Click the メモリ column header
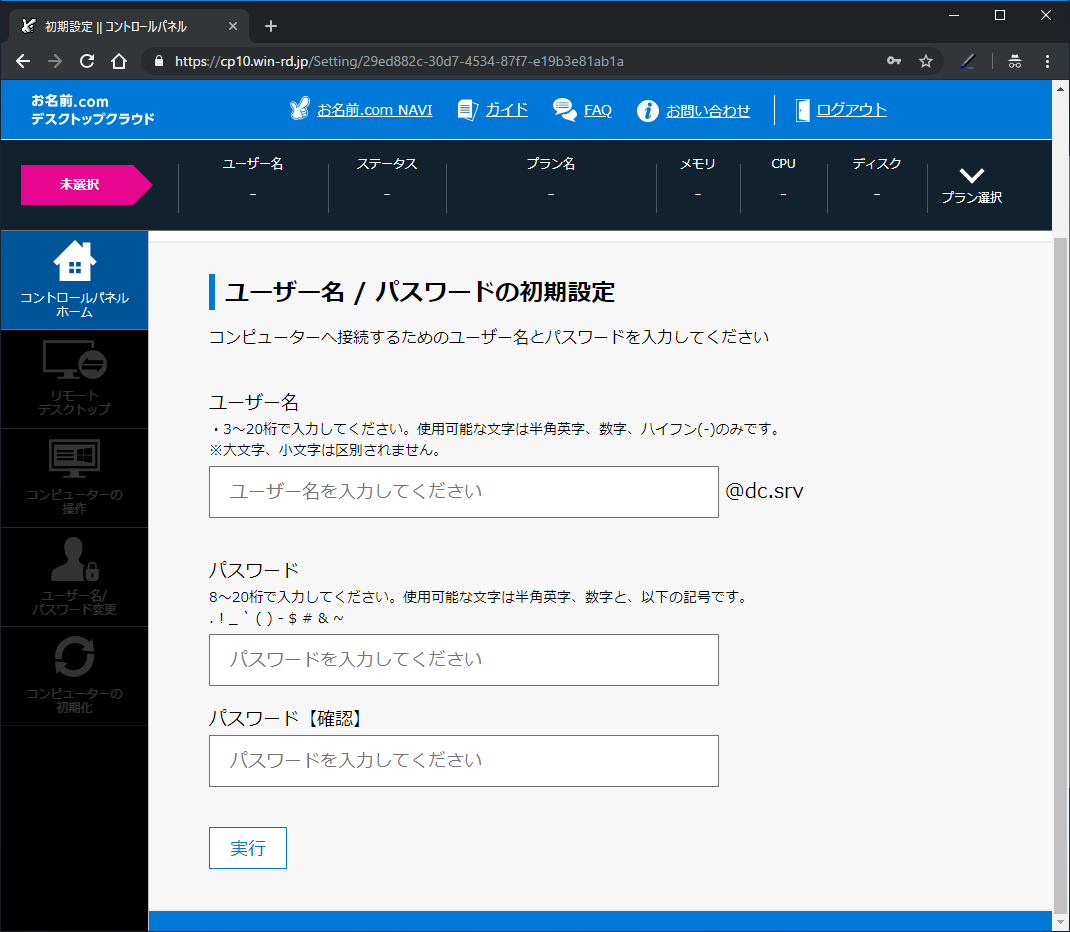1070x932 pixels. tap(697, 164)
